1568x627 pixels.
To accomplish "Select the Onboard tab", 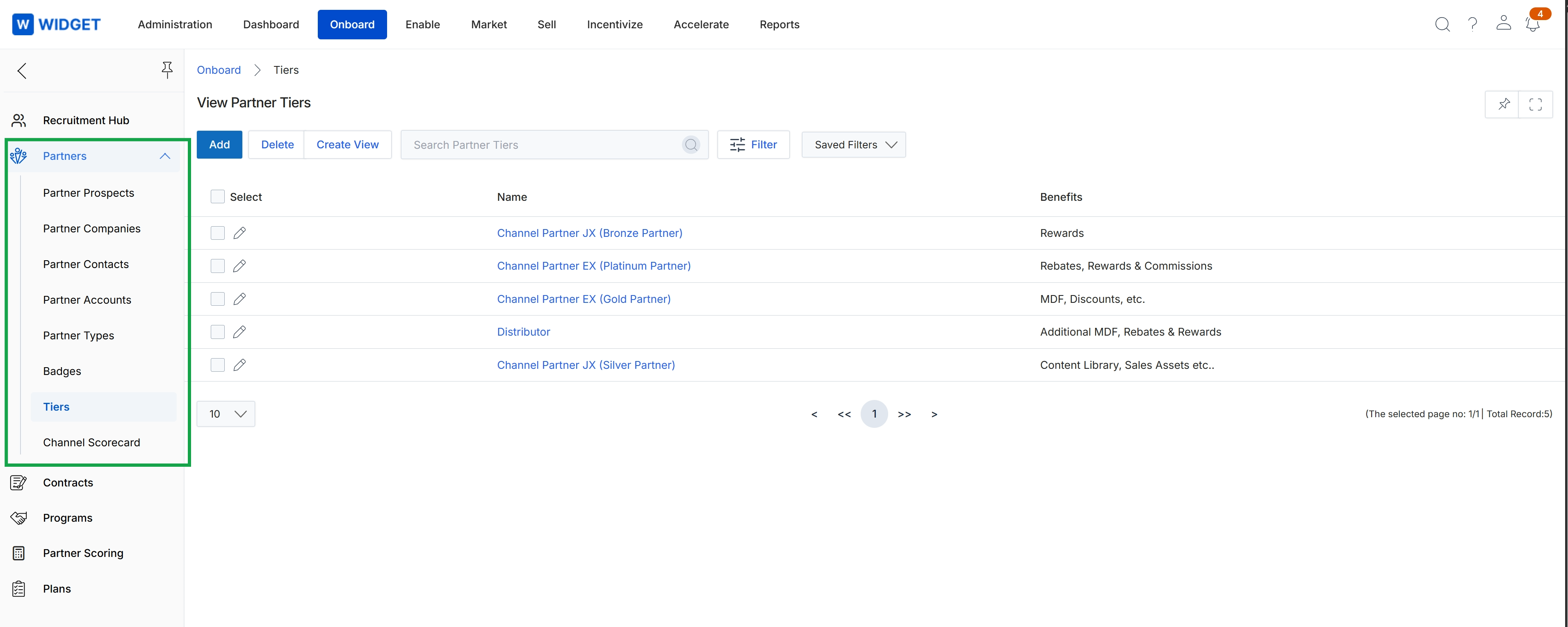I will click(x=352, y=24).
